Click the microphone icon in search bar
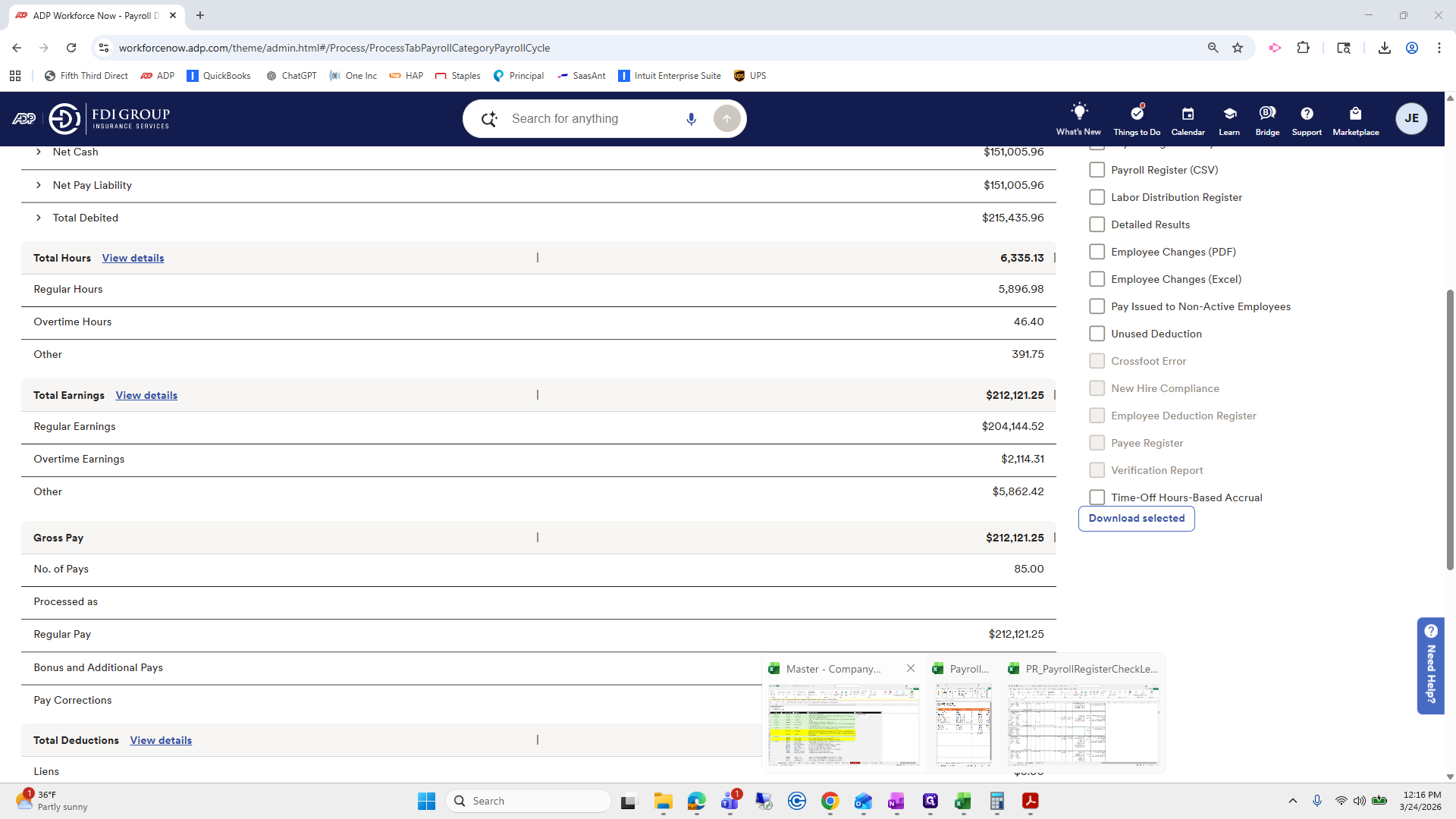Viewport: 1456px width, 819px height. click(x=691, y=119)
